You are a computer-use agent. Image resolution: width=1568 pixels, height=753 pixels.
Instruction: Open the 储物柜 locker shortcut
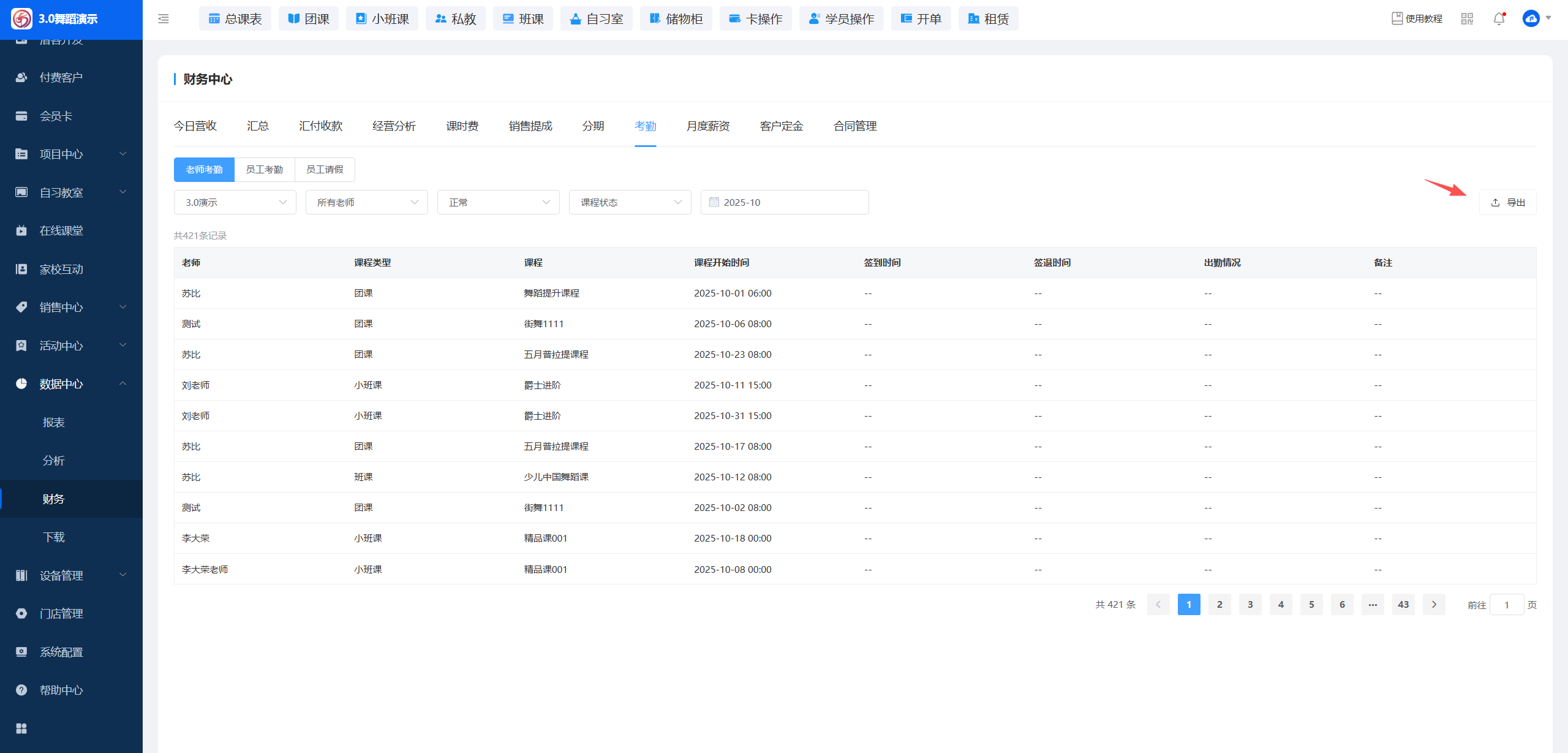[676, 19]
